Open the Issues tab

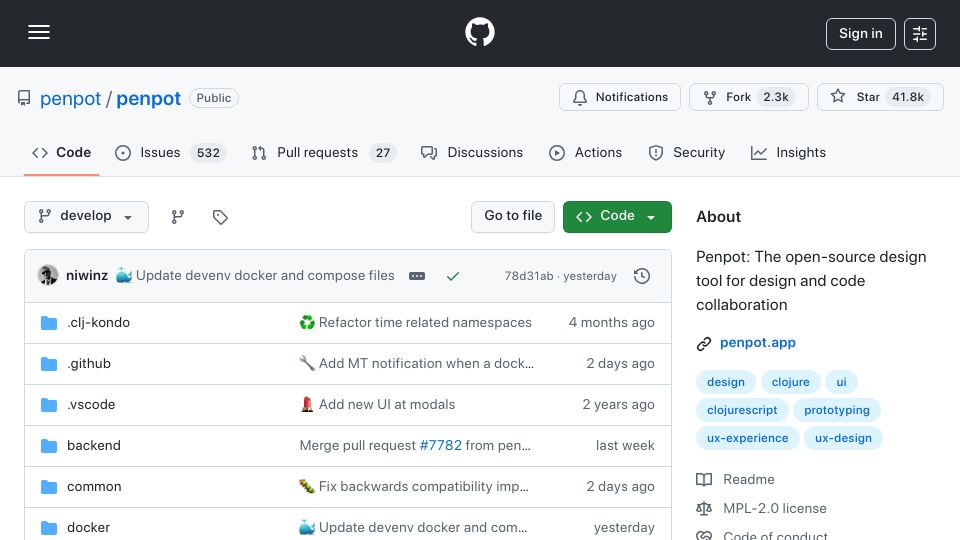[170, 152]
